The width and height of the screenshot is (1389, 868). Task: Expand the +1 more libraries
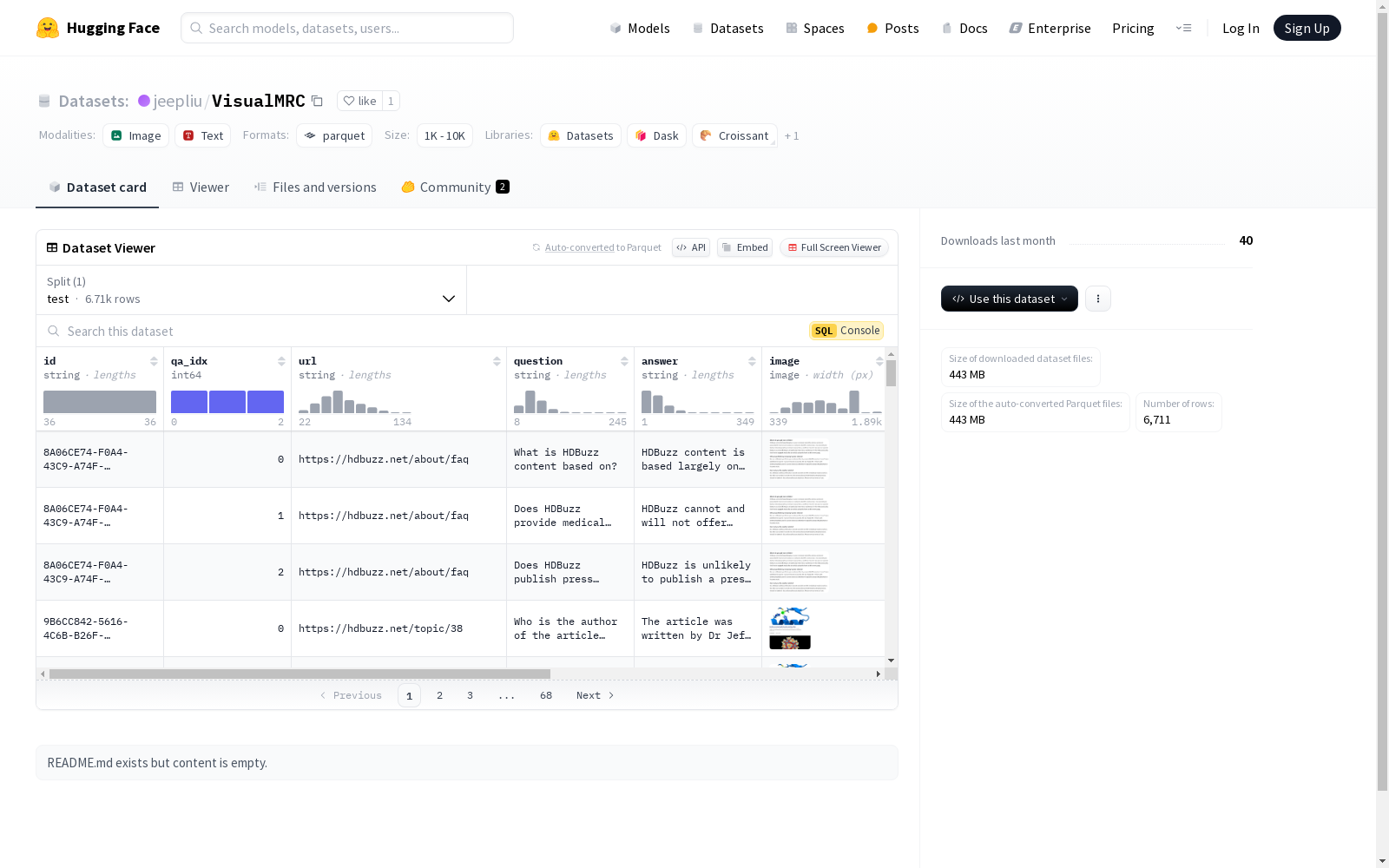coord(792,136)
